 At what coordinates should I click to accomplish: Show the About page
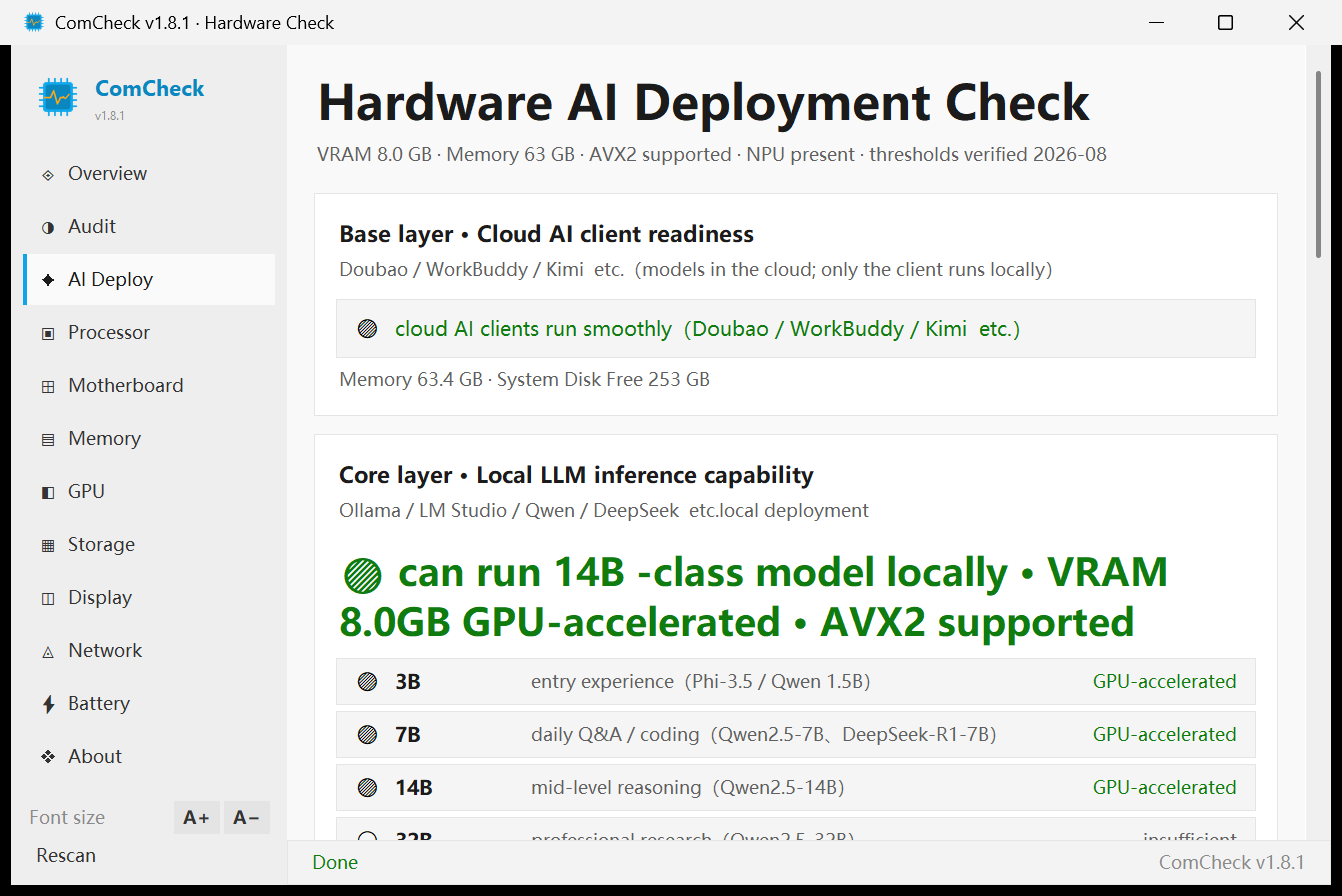coord(149,757)
